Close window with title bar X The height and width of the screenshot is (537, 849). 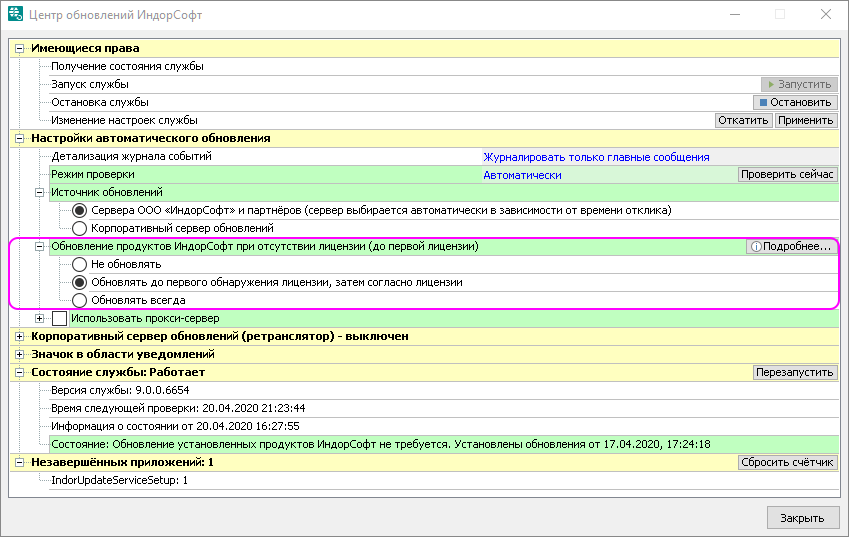tap(826, 14)
